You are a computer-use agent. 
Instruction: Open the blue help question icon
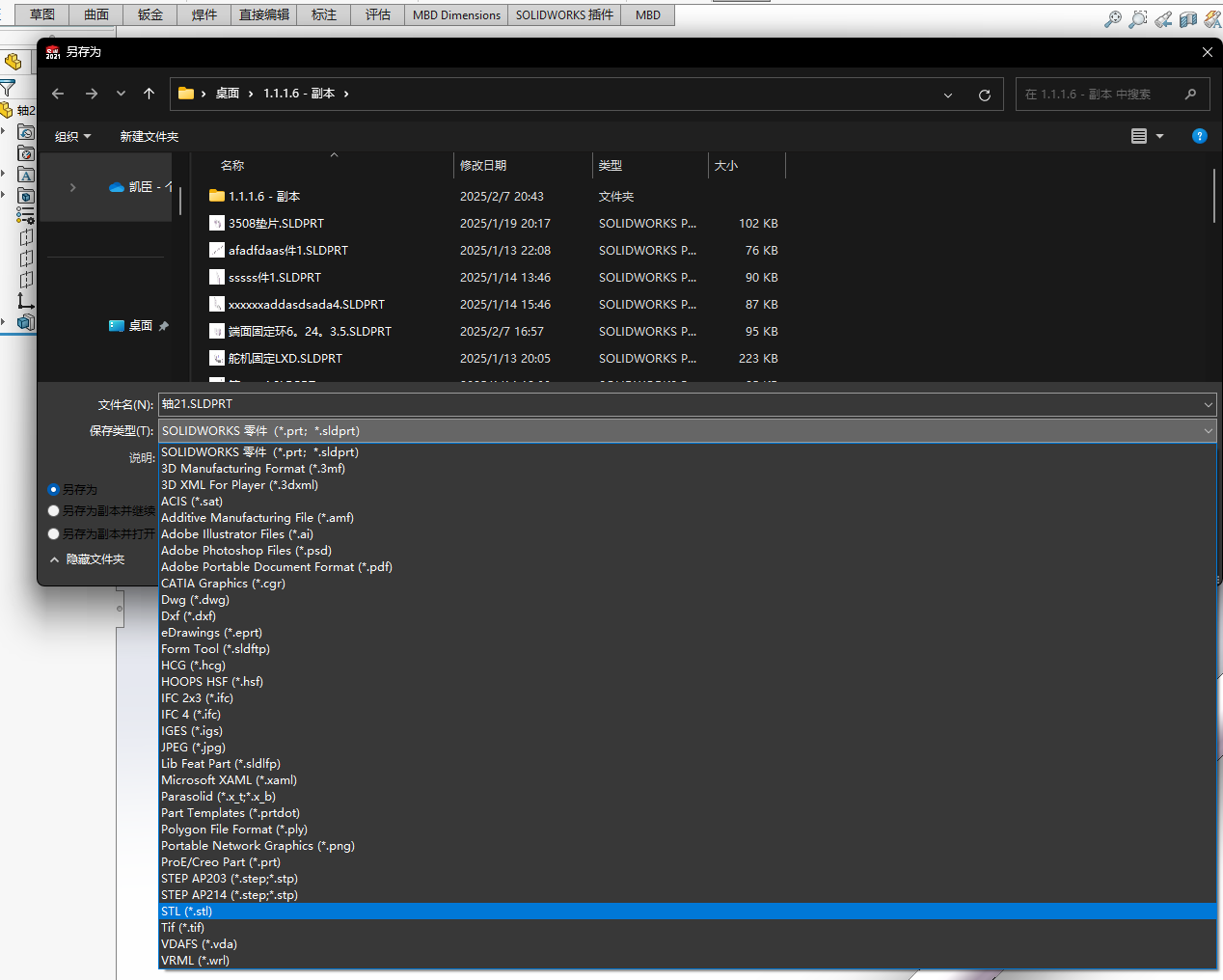[1200, 136]
